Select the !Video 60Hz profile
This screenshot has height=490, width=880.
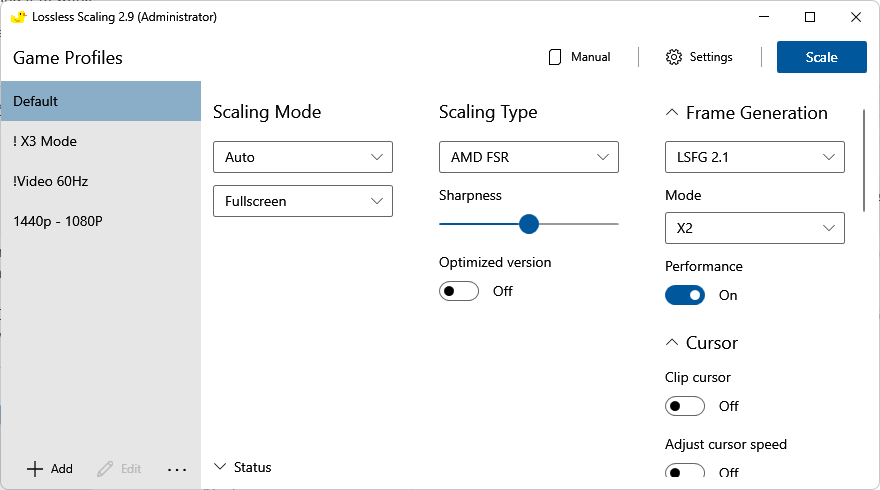pyautogui.click(x=101, y=181)
